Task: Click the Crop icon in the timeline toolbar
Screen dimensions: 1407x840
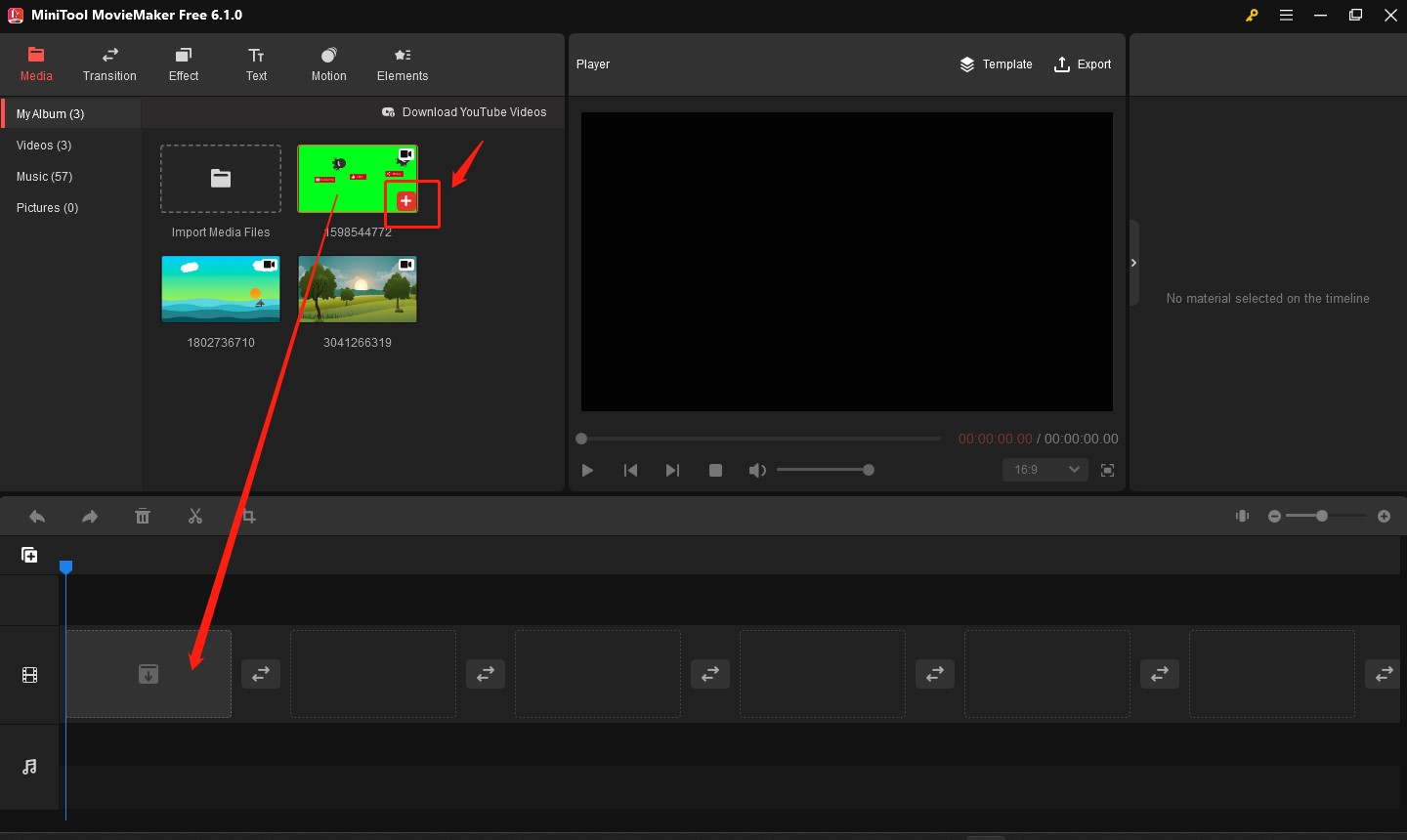Action: click(247, 516)
